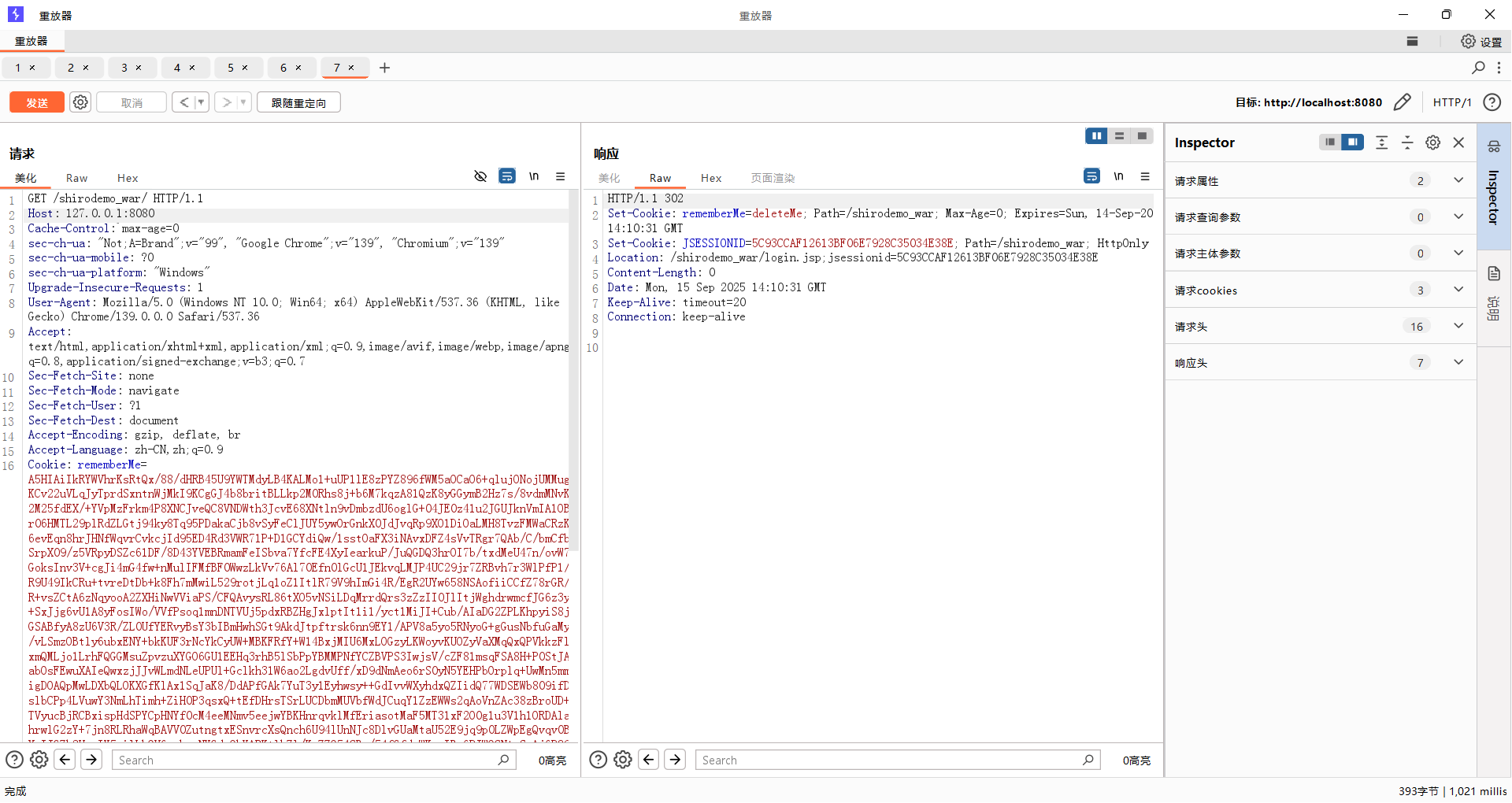Click the response search forward arrow
This screenshot has width=1512, height=803.
pos(675,760)
